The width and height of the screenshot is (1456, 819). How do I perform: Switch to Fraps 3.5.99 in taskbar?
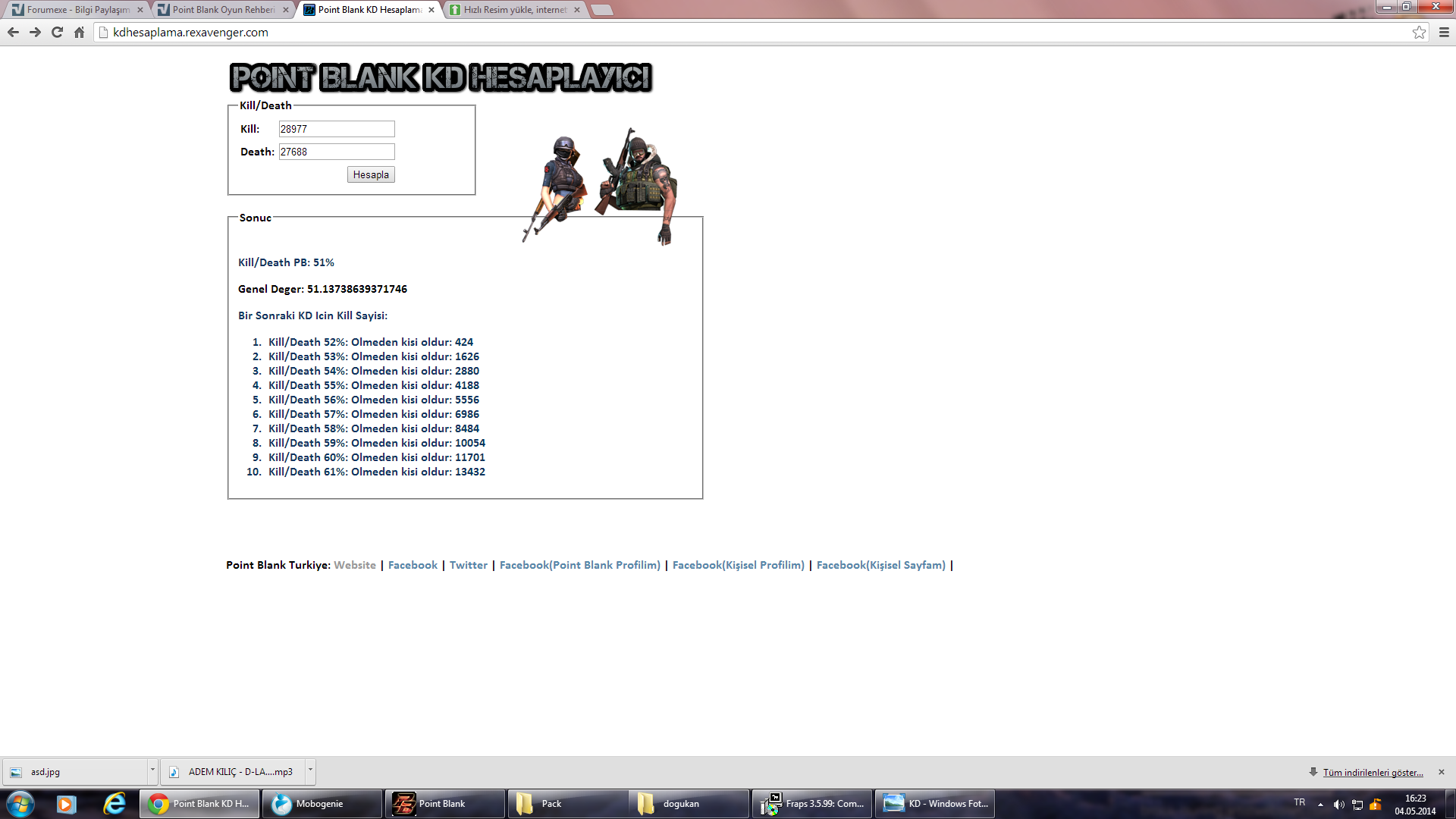[x=814, y=804]
